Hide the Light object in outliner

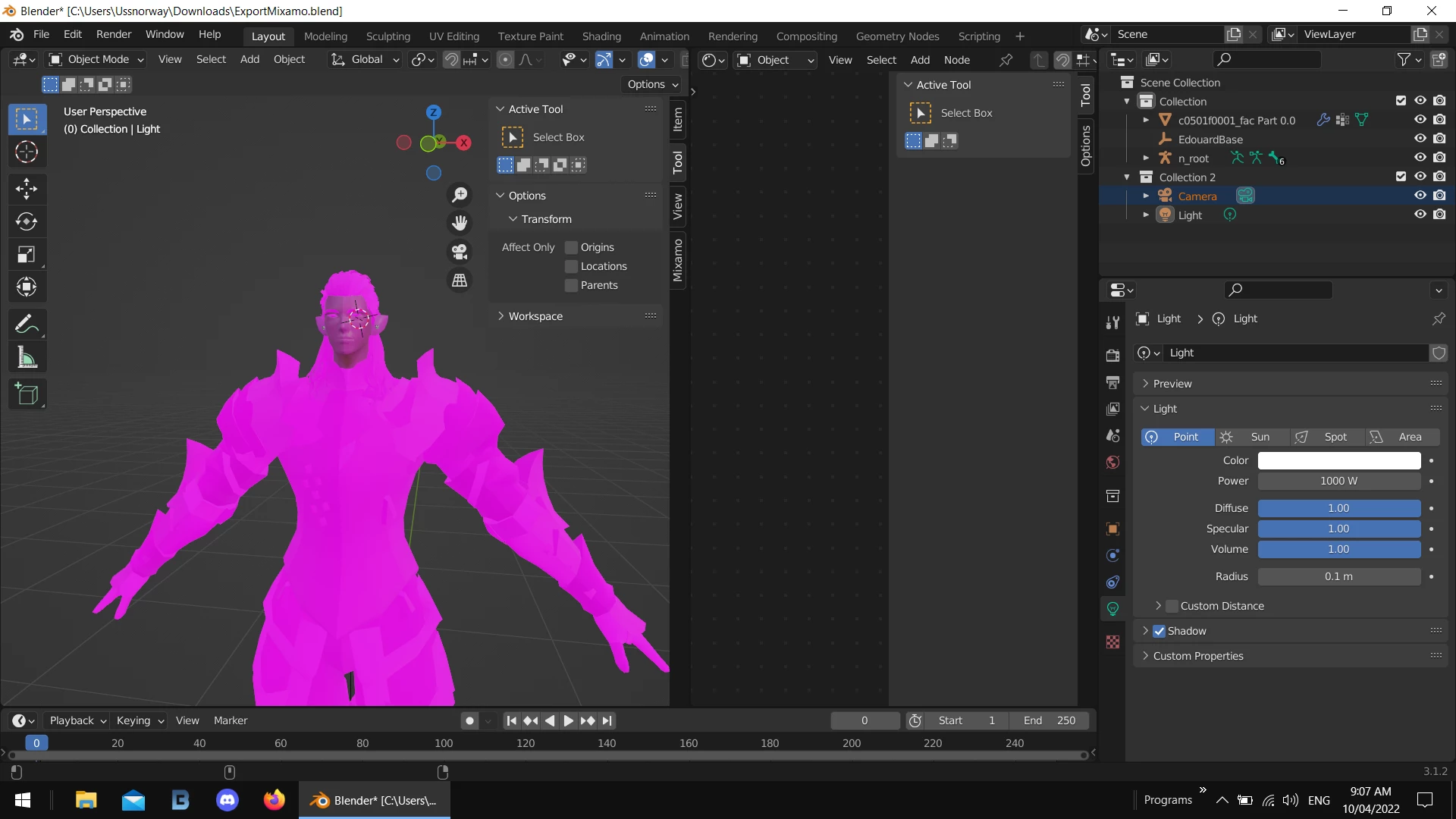click(1420, 215)
